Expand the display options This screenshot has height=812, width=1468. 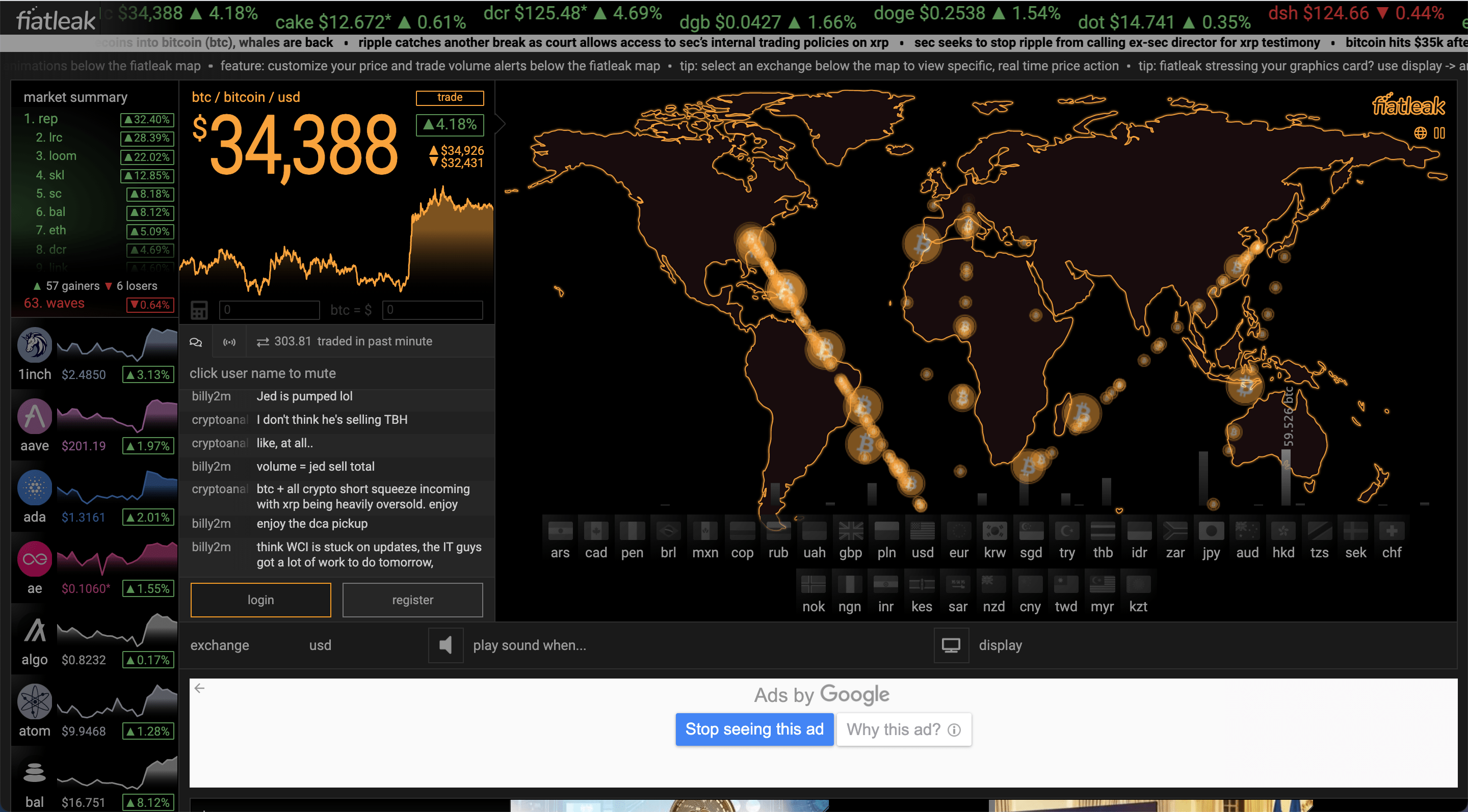(1000, 645)
